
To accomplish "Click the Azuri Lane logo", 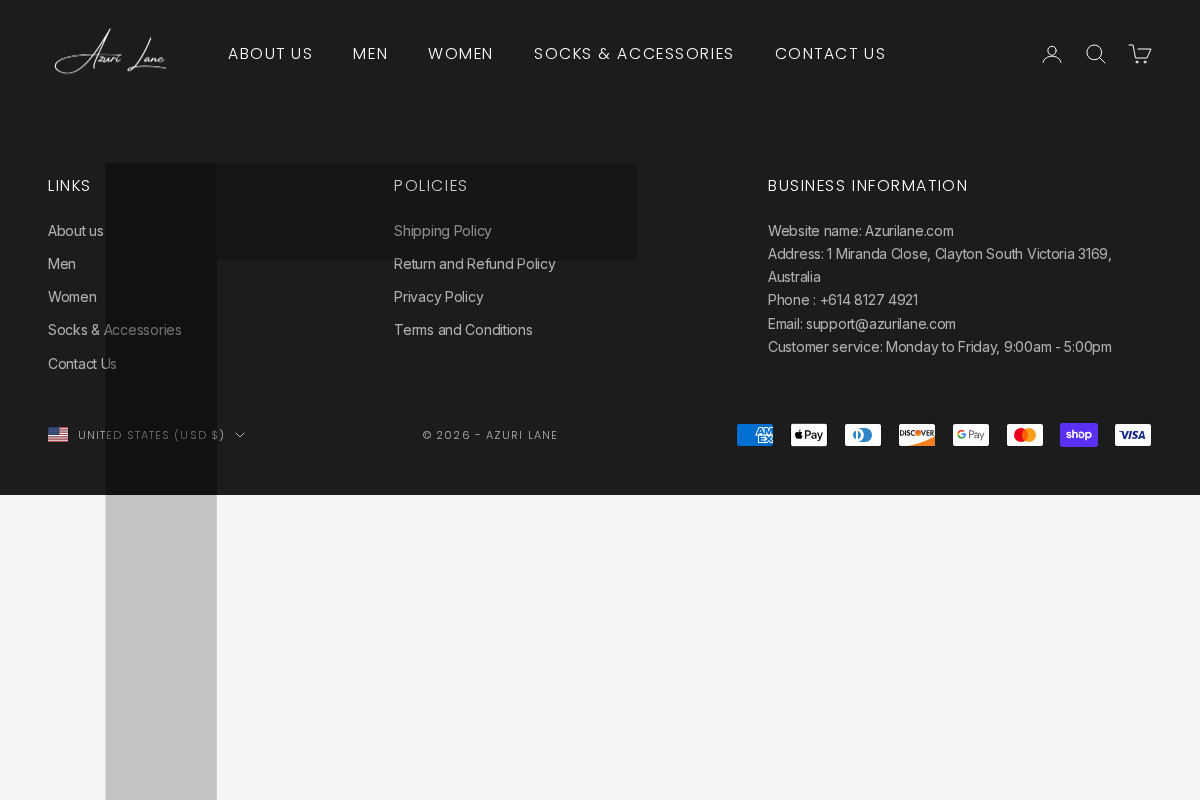I will point(110,51).
